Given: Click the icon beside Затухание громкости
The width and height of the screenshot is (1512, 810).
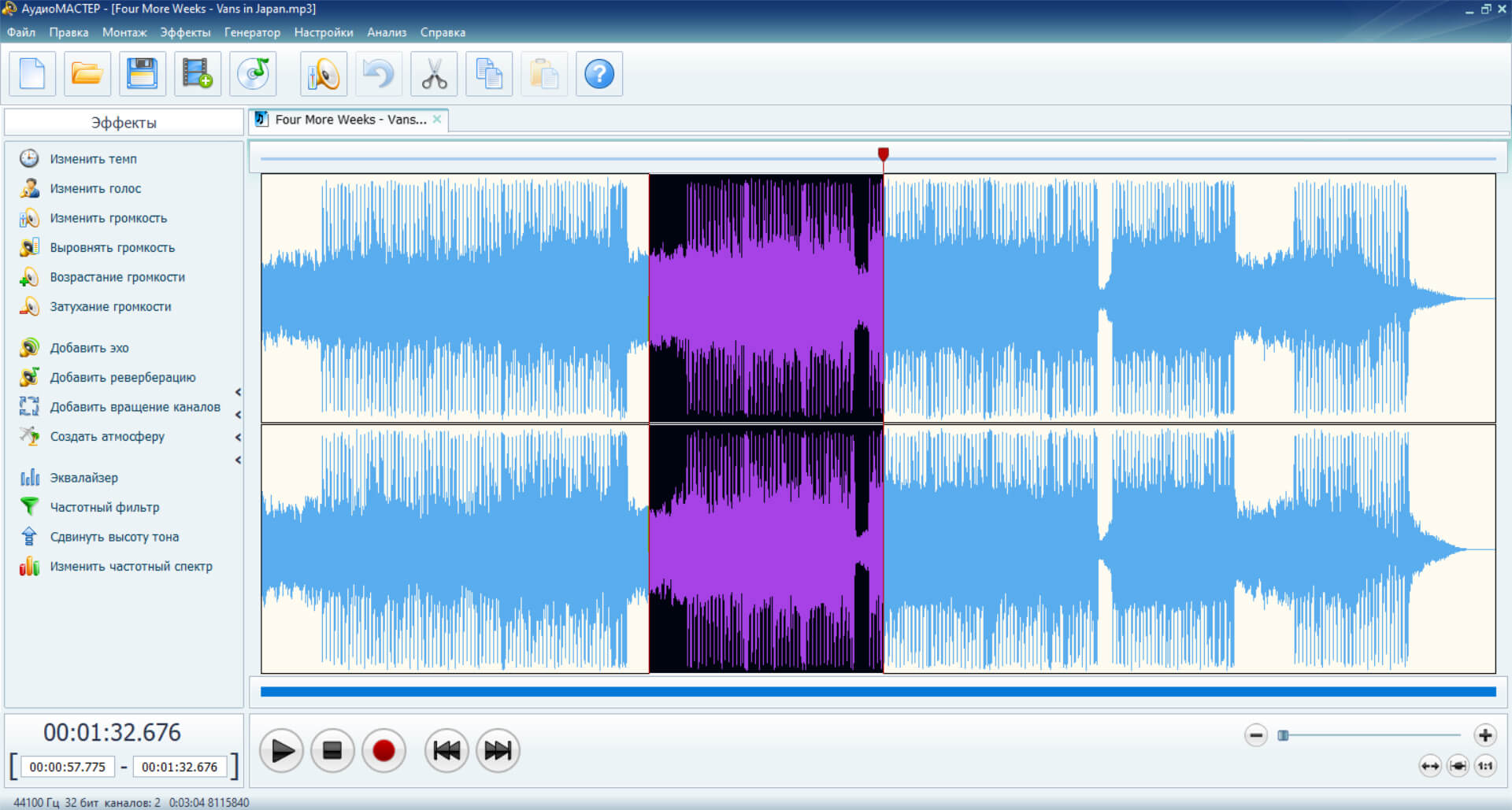Looking at the screenshot, I should click(29, 306).
